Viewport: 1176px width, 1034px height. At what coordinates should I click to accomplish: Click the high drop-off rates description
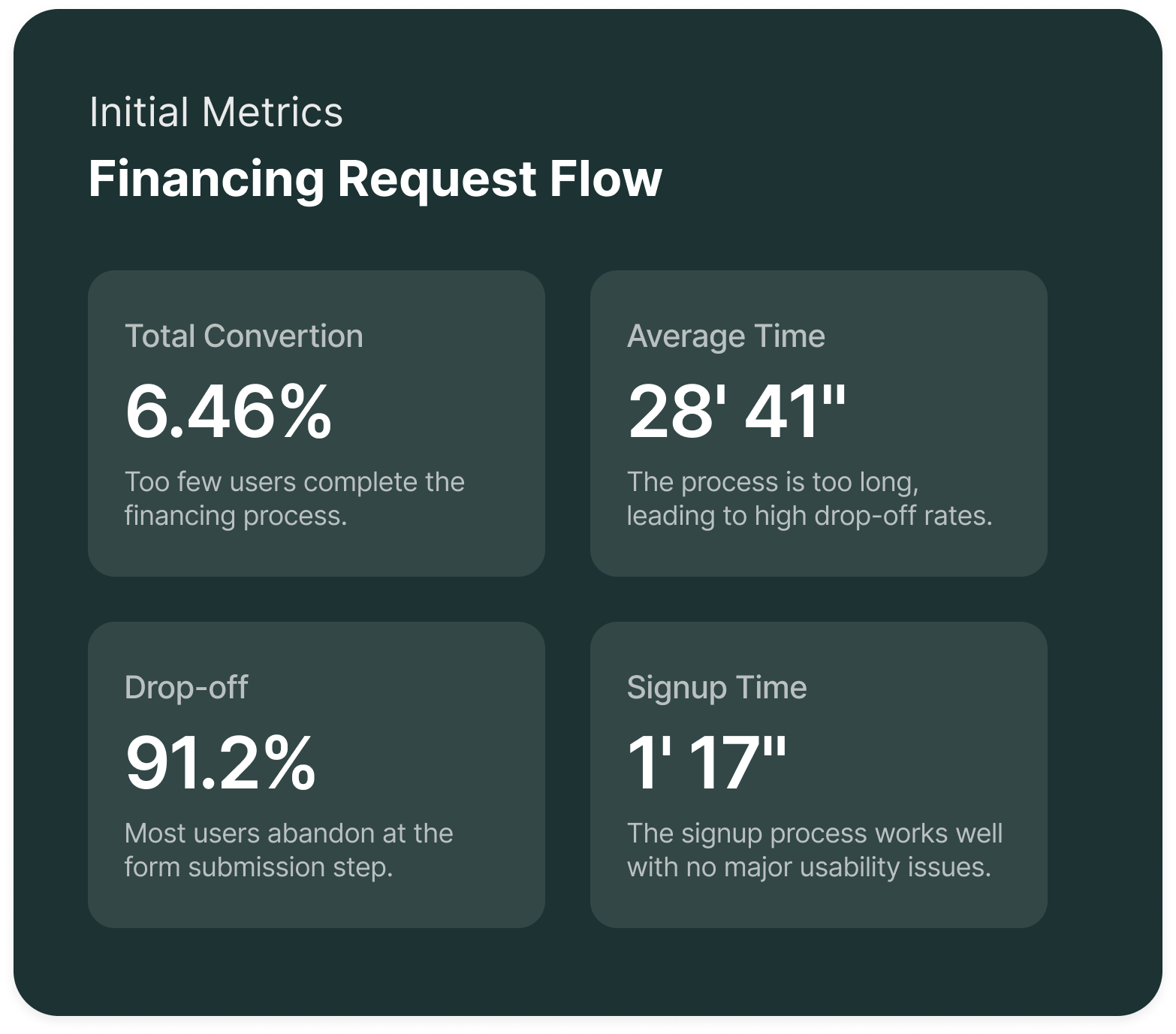click(810, 499)
